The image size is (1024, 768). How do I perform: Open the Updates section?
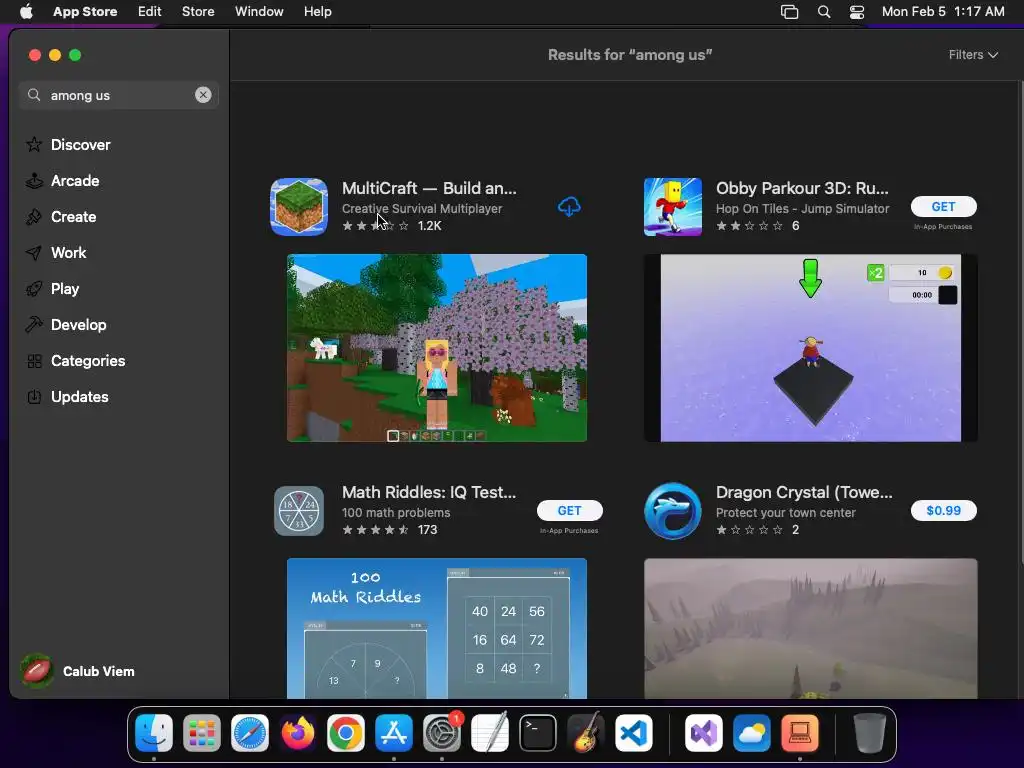pyautogui.click(x=67, y=396)
